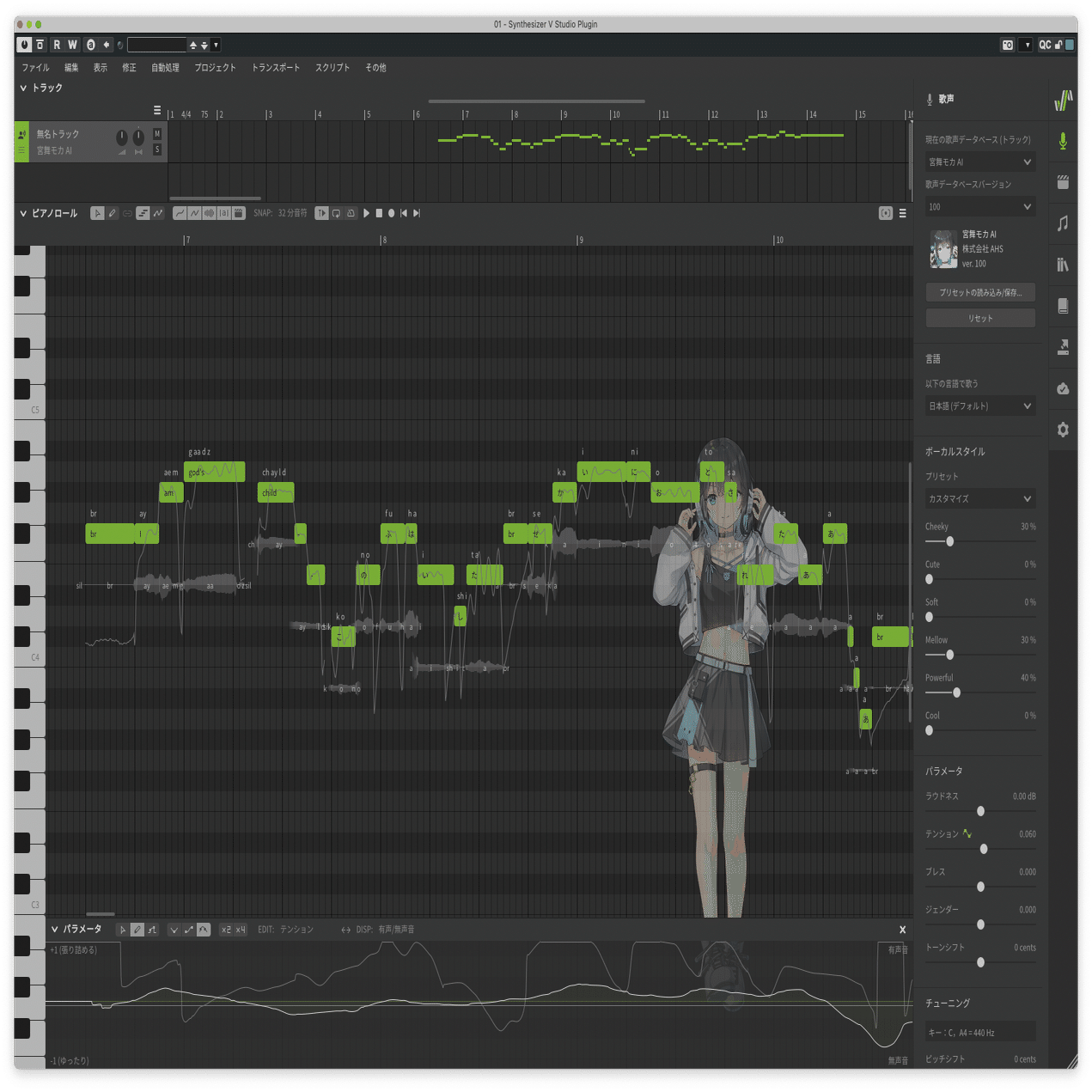Image resolution: width=1092 pixels, height=1092 pixels.
Task: Click the |a| phoneme display icon
Action: (x=224, y=213)
